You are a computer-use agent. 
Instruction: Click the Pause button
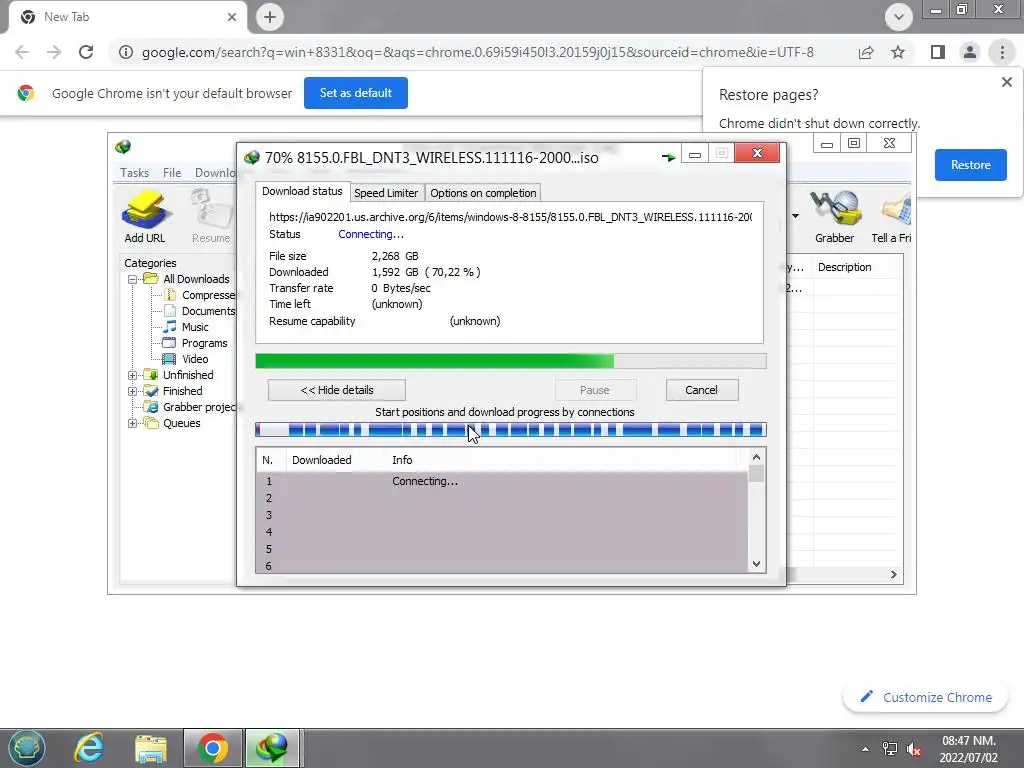pyautogui.click(x=595, y=390)
